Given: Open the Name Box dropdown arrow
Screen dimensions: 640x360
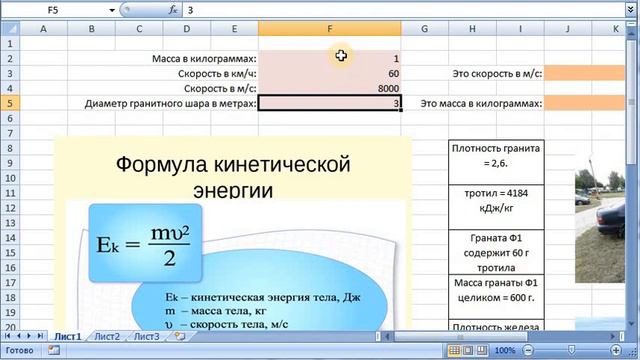Looking at the screenshot, I should (112, 10).
